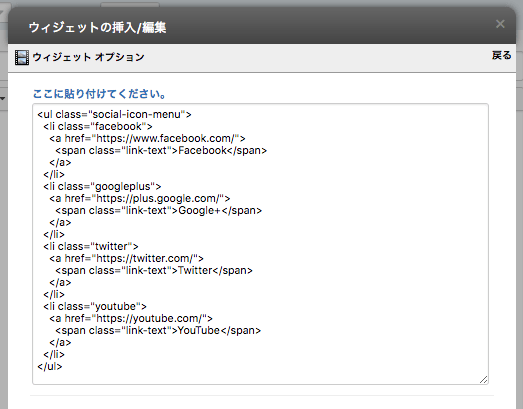Click the li class="twitter" line
Screen dimensions: 523x409
click(91, 247)
